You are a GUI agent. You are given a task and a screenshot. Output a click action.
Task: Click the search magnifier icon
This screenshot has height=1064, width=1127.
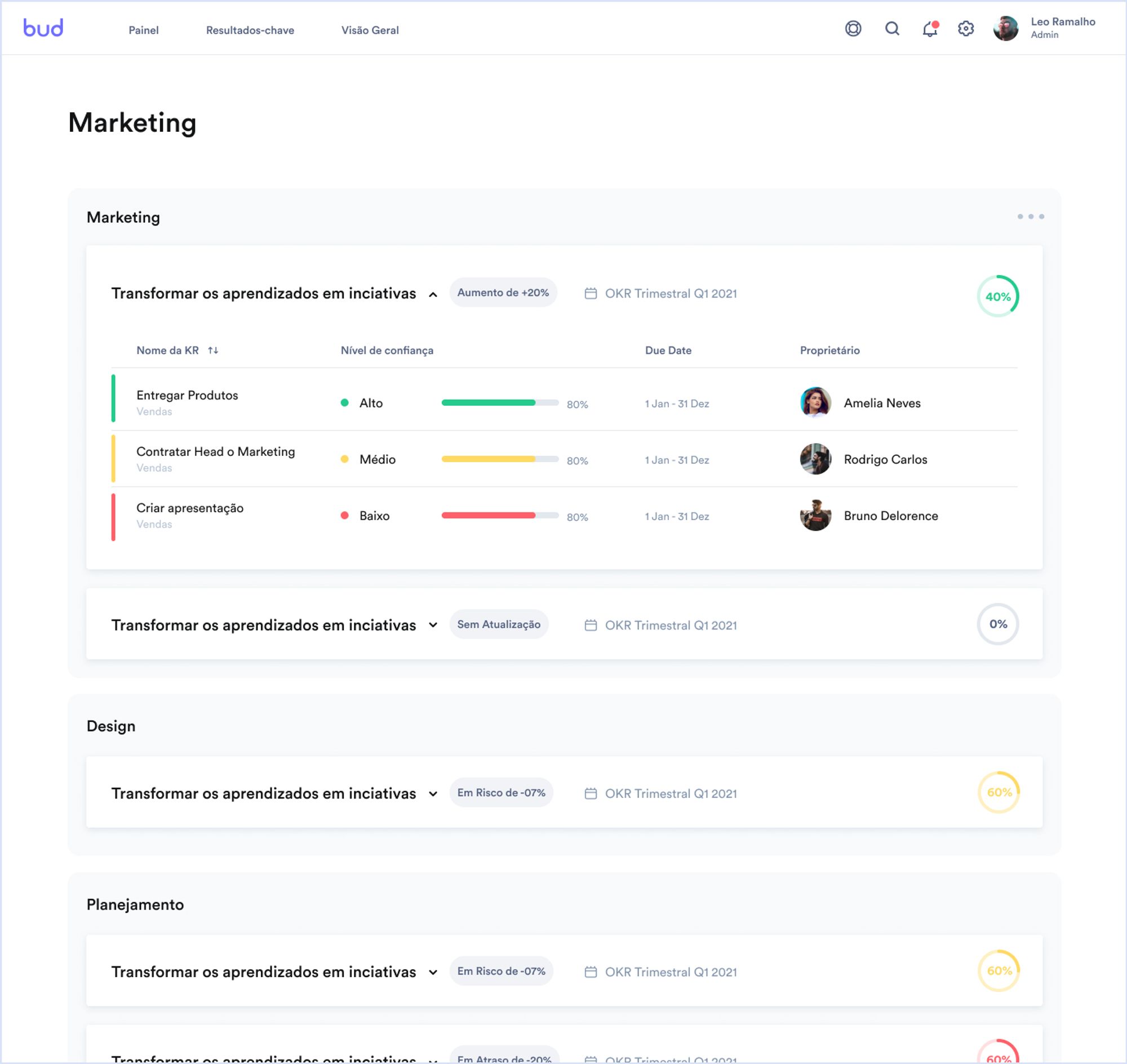coord(891,28)
